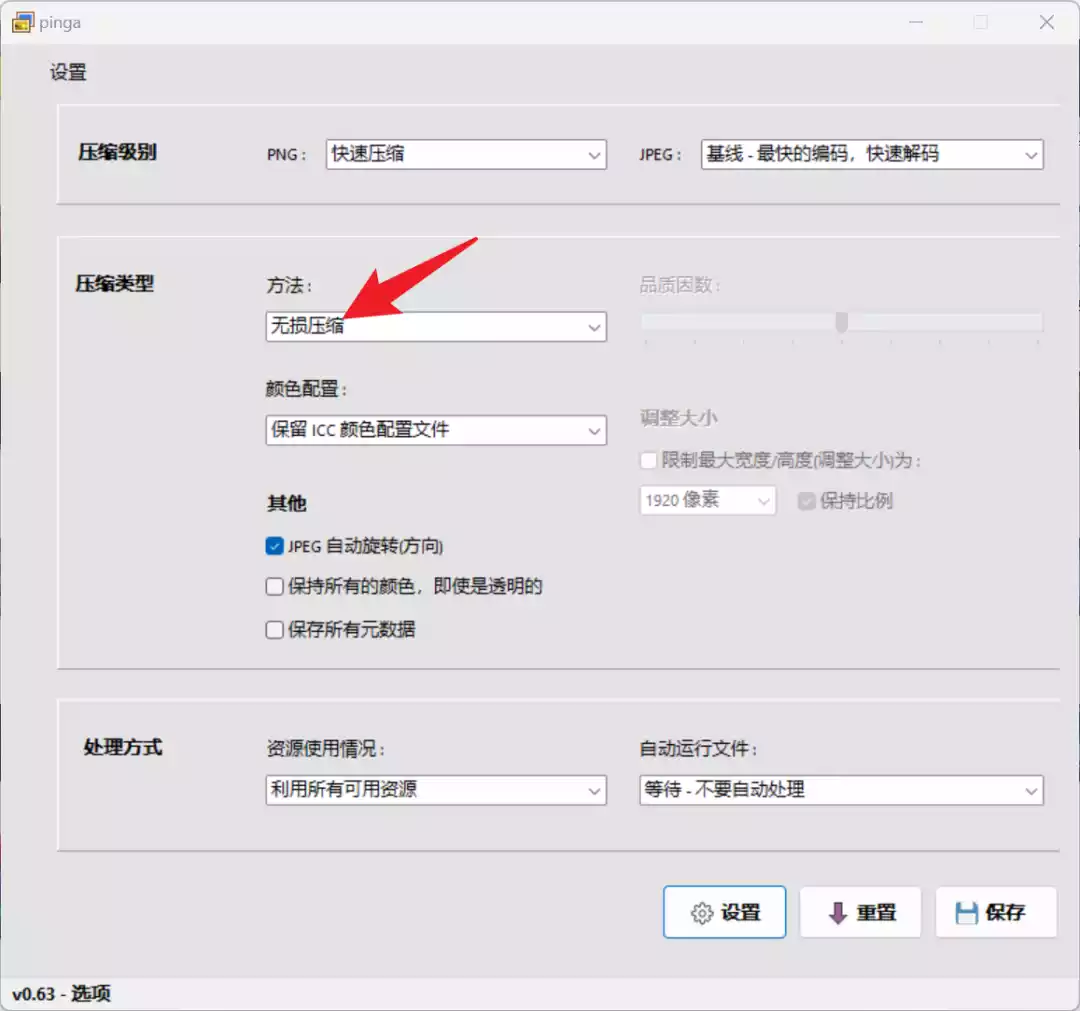
Task: Click the gear icon on 设置 button
Action: tap(702, 913)
